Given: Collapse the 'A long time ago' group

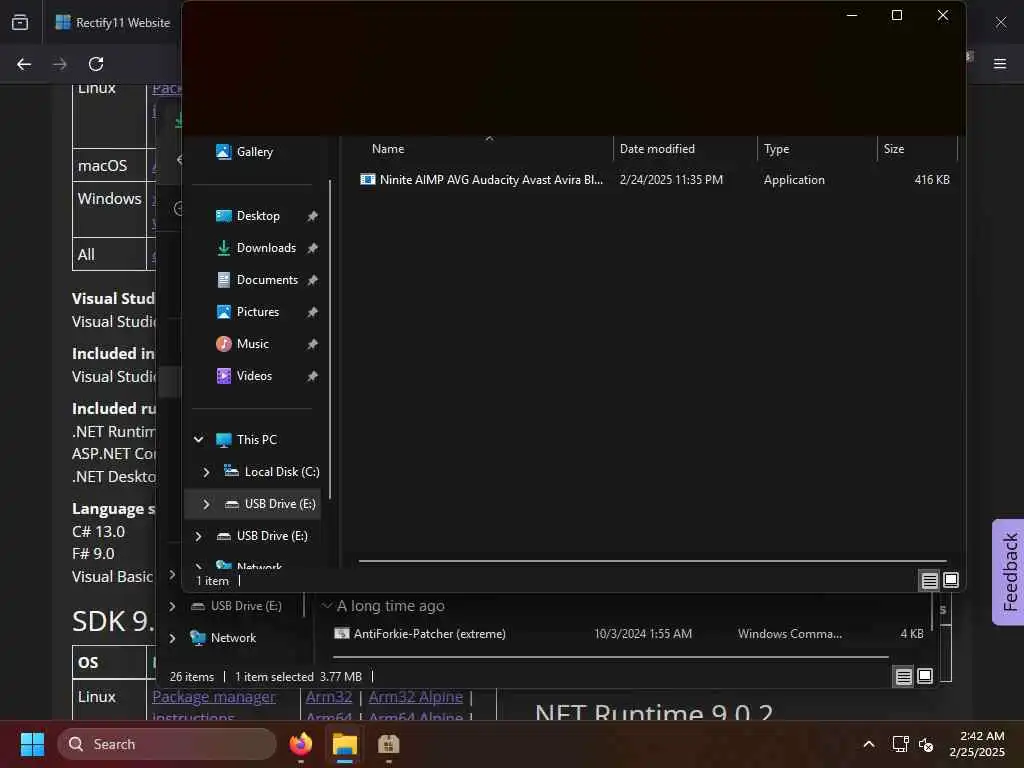Looking at the screenshot, I should tap(327, 606).
